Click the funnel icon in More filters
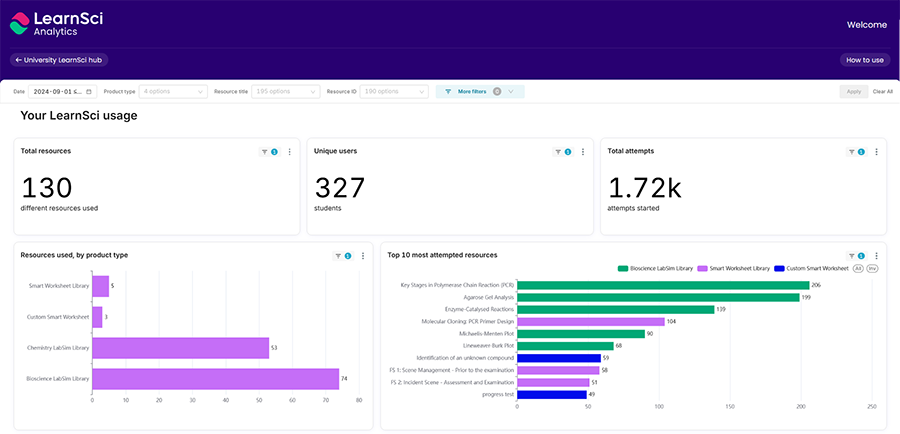 coord(448,91)
